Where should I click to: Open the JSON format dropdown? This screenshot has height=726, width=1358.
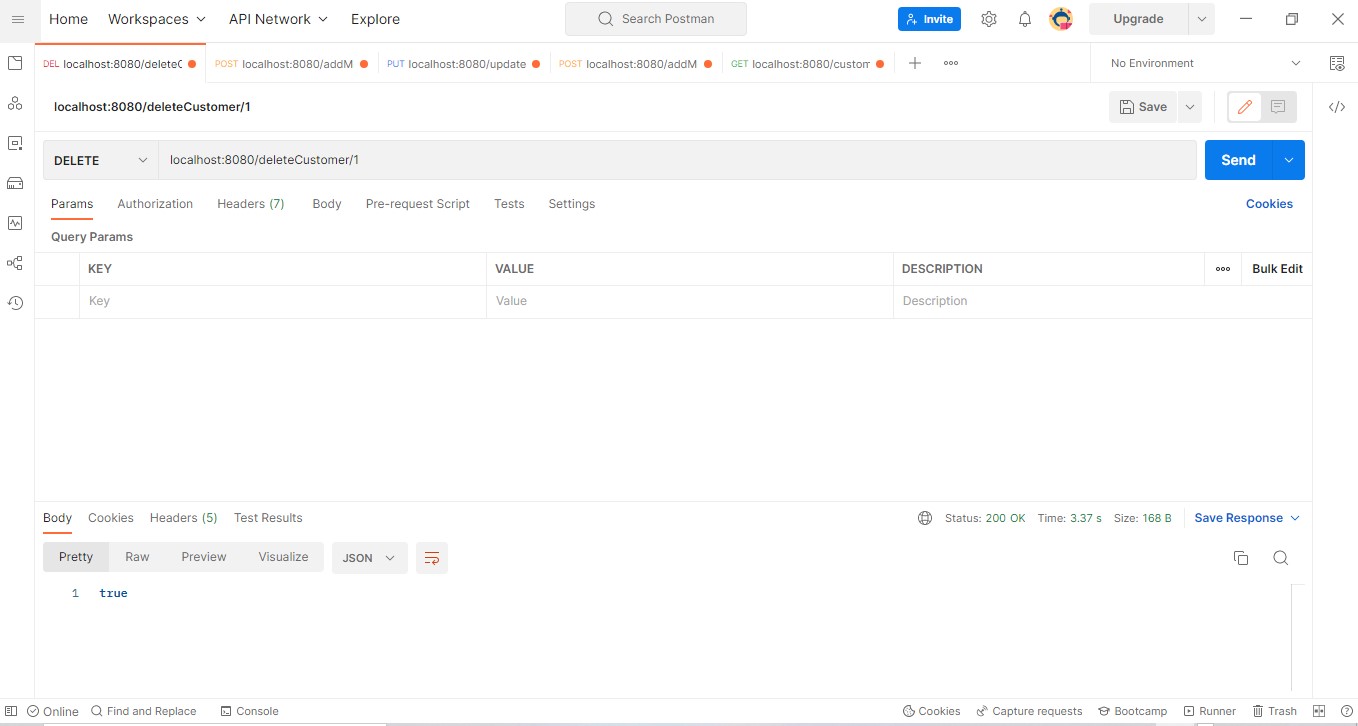point(369,558)
